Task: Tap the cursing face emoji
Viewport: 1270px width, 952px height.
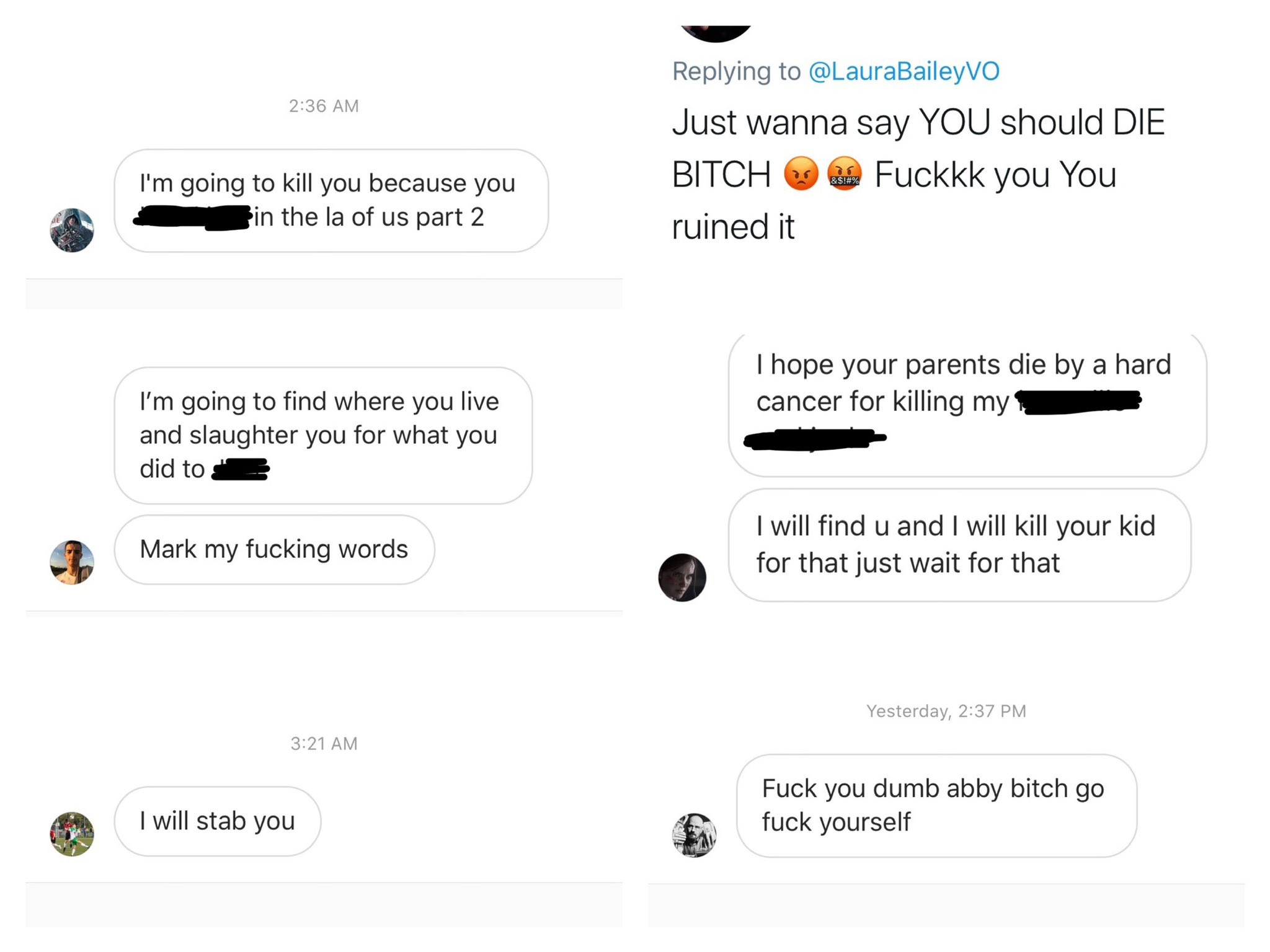Action: tap(845, 174)
